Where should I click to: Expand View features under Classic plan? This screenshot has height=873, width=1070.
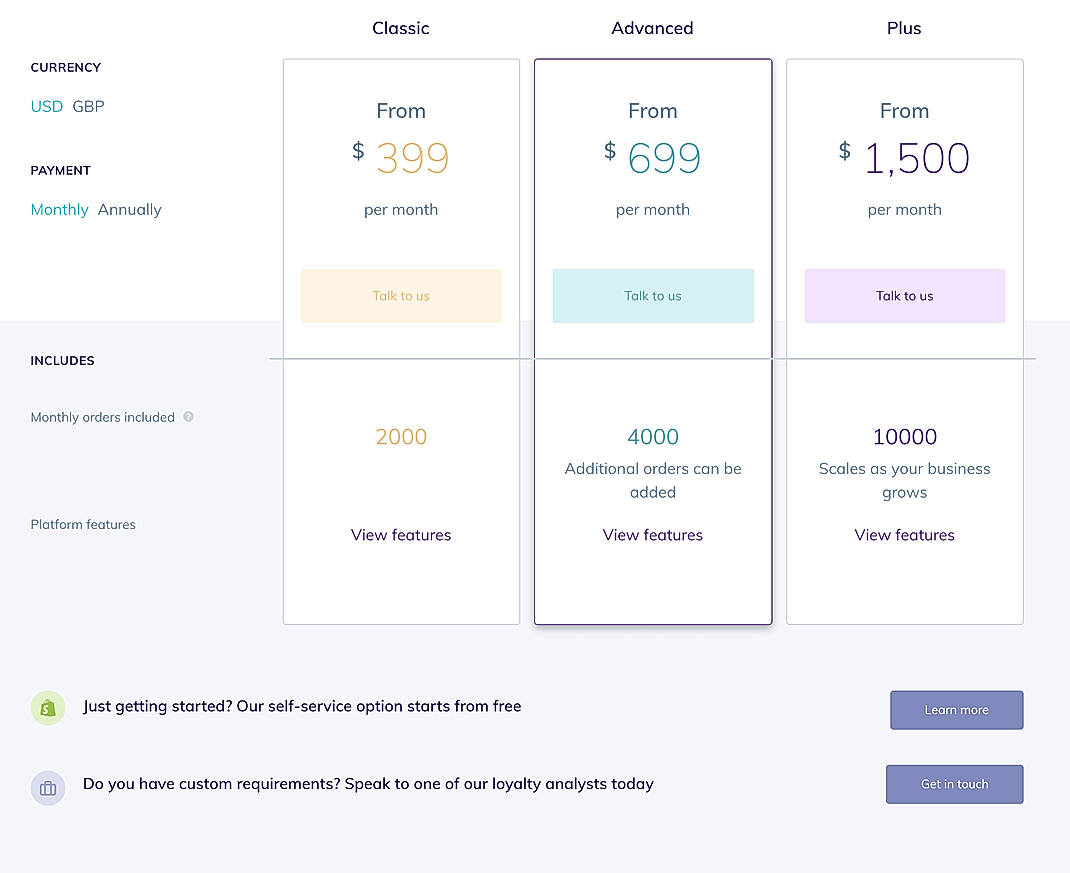[x=401, y=535]
